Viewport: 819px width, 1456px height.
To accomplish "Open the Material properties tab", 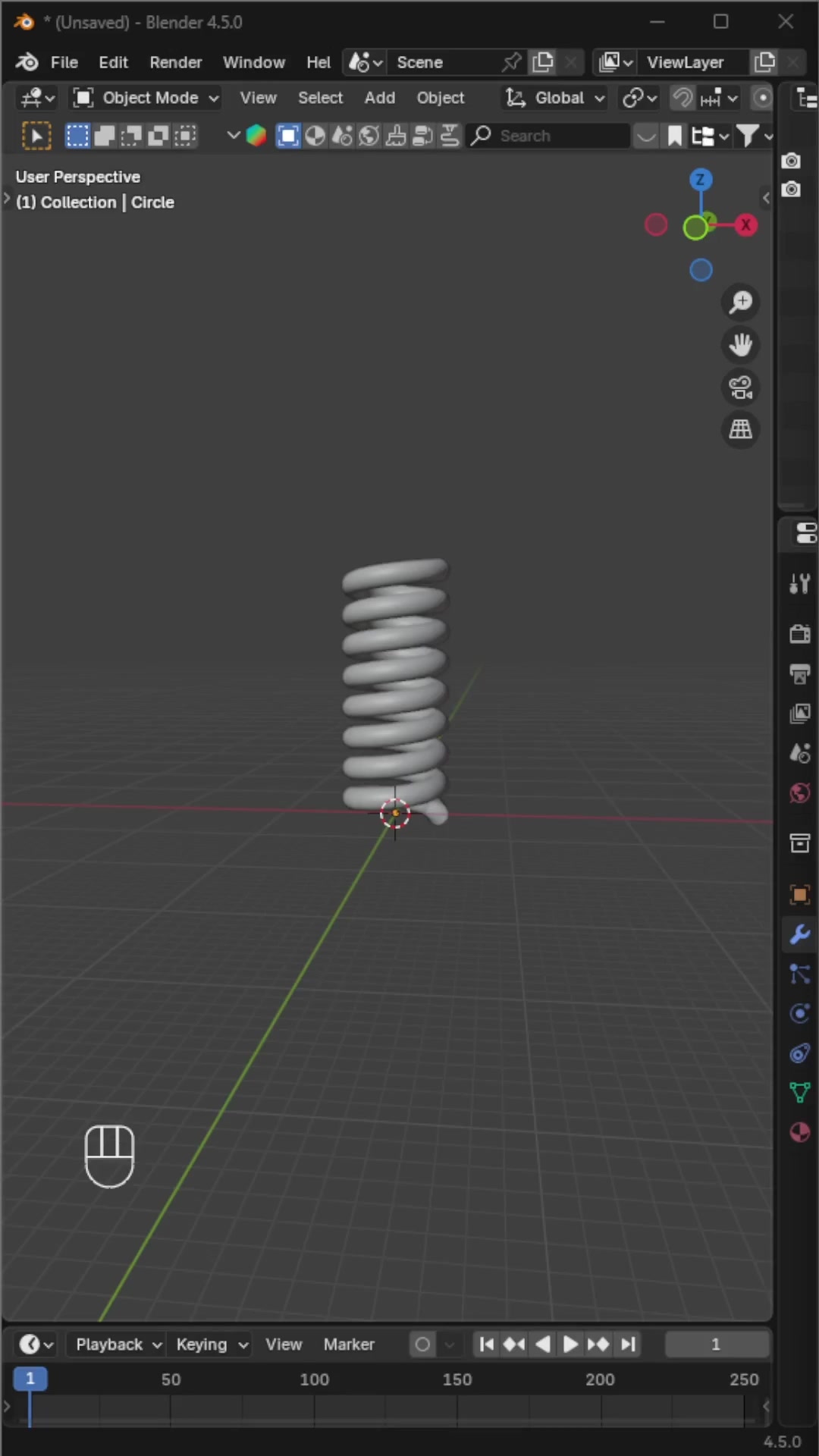I will pos(800,1133).
